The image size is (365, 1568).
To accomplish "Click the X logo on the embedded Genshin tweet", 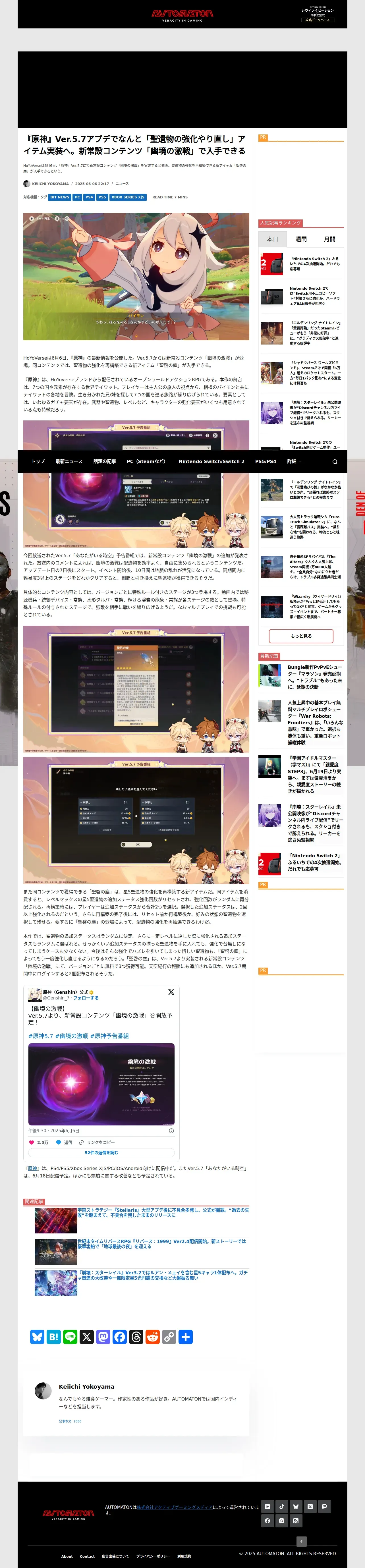I will point(171,992).
